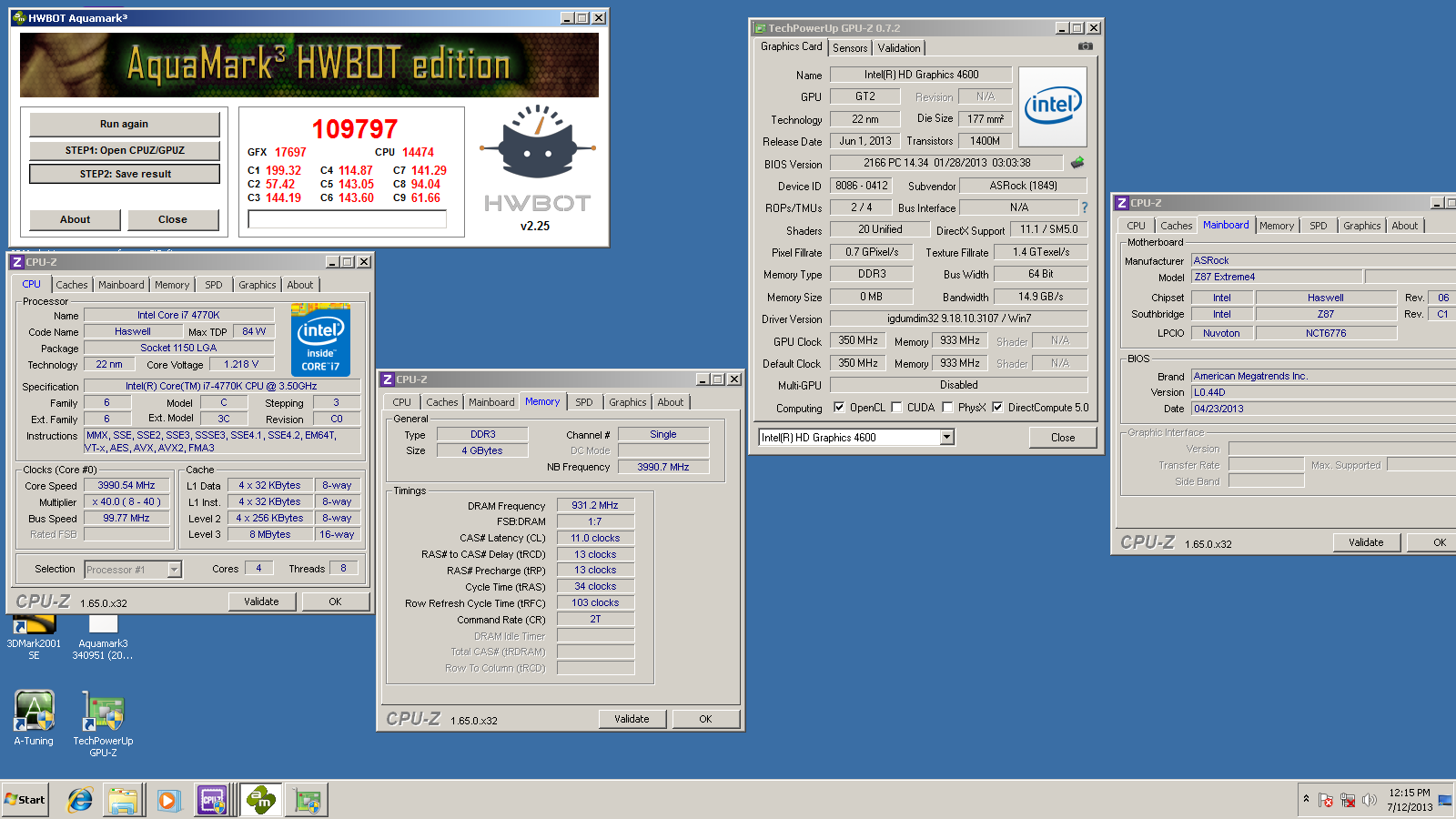The height and width of the screenshot is (819, 1456).
Task: Toggle the CUDA checkbox in GPU-Z
Action: click(896, 407)
